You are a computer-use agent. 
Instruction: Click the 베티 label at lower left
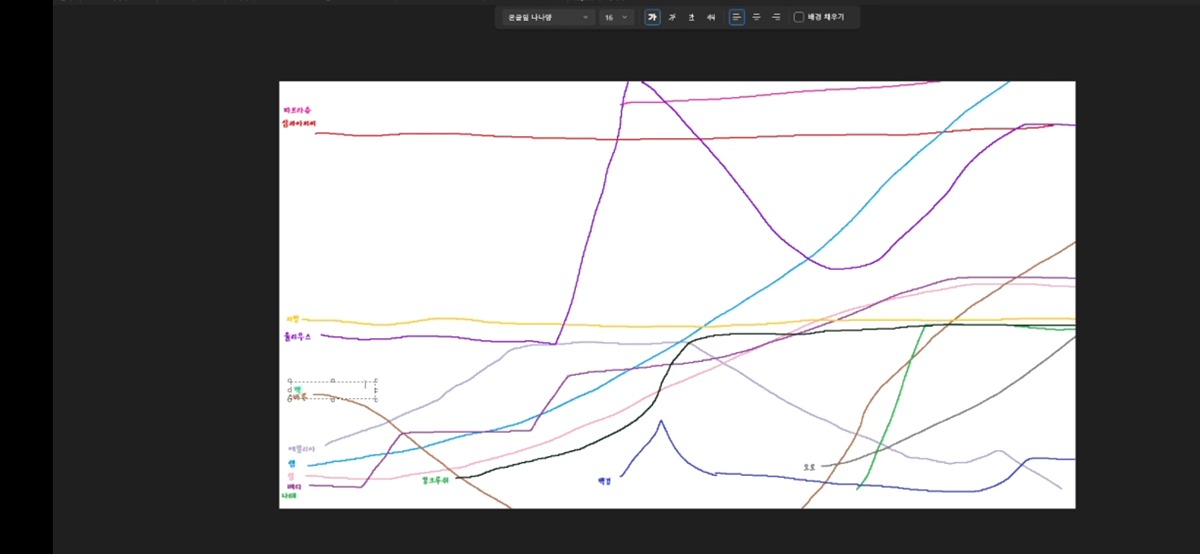[x=294, y=486]
